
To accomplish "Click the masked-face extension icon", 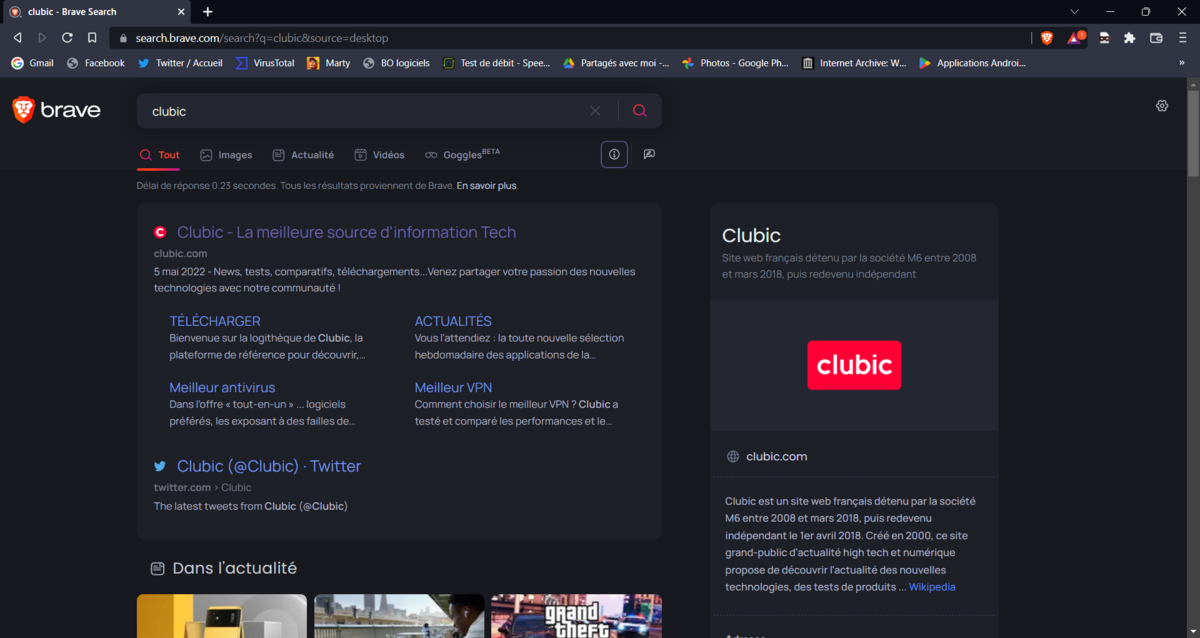I will point(1104,38).
